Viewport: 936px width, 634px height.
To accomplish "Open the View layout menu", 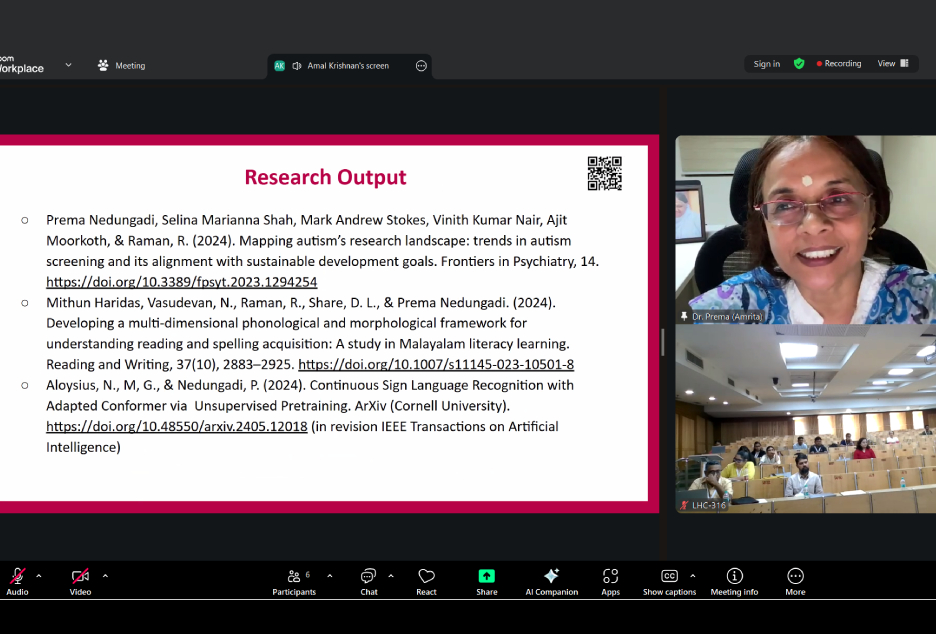I will (893, 64).
